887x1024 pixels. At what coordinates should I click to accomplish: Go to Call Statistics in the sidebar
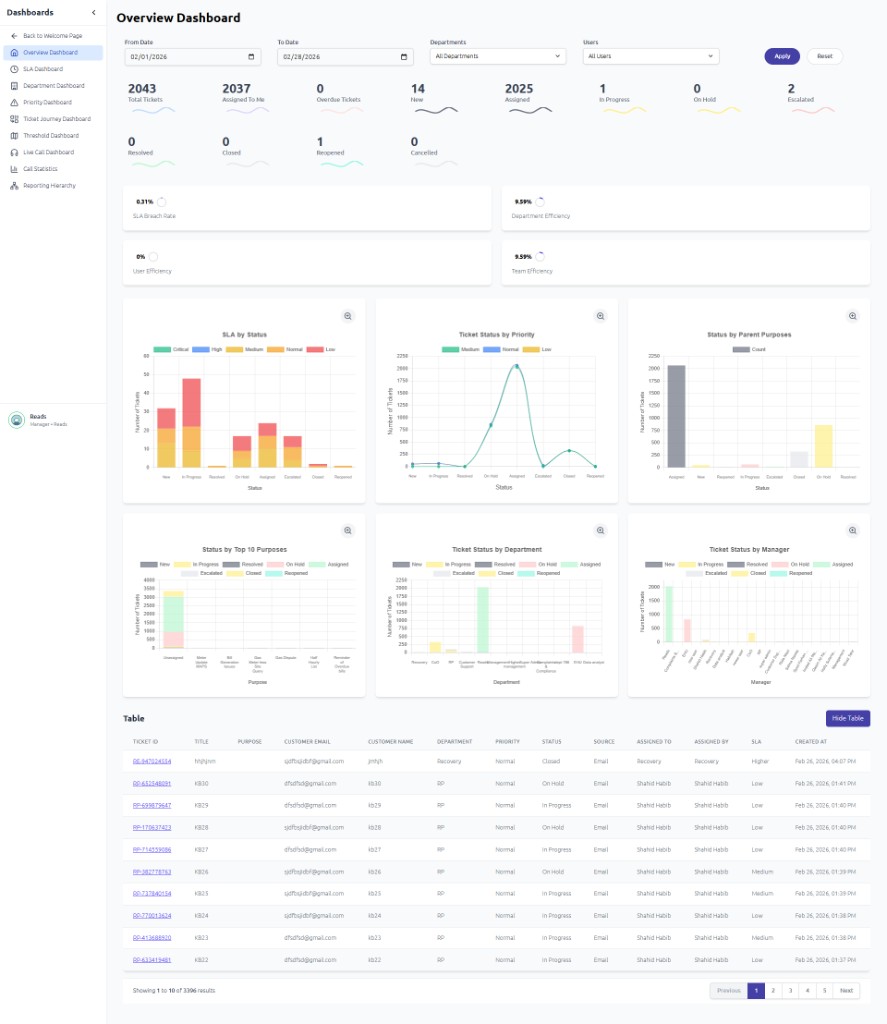point(43,169)
